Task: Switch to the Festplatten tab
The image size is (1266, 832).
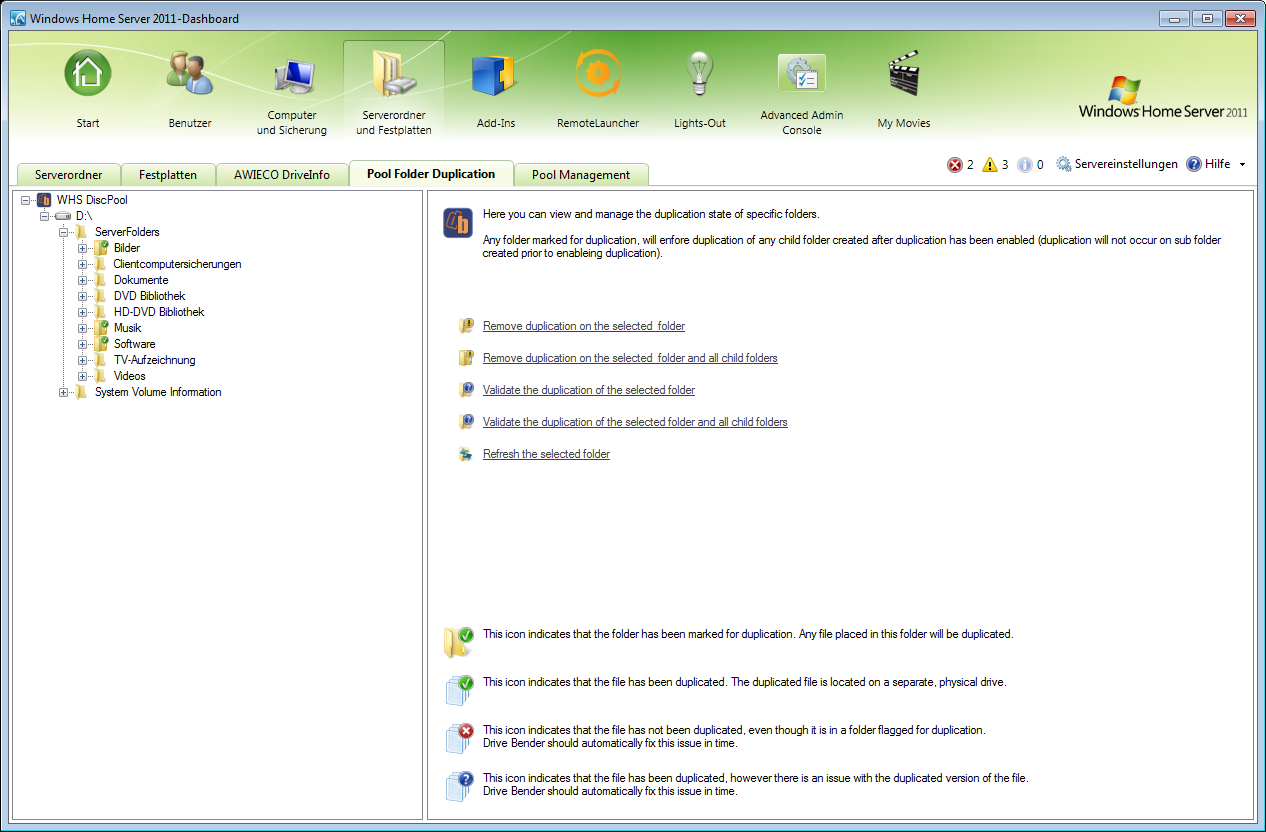Action: click(168, 175)
